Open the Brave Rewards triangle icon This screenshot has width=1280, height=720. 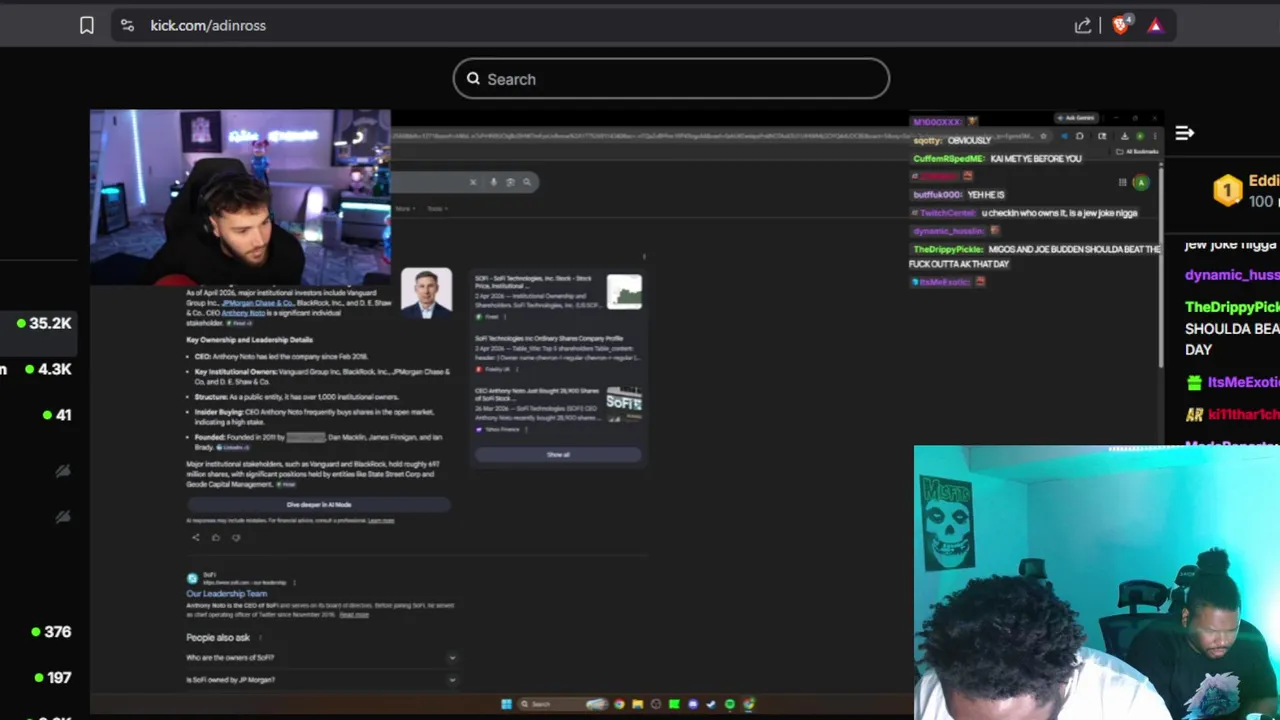click(1155, 26)
